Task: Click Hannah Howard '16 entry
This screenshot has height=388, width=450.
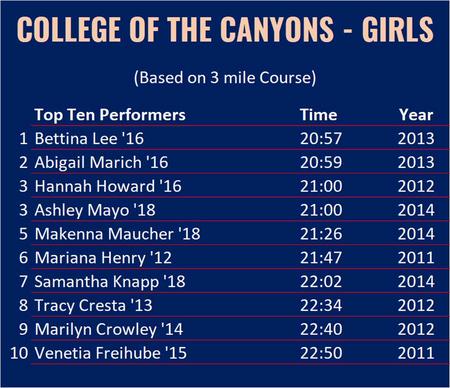Action: (108, 186)
